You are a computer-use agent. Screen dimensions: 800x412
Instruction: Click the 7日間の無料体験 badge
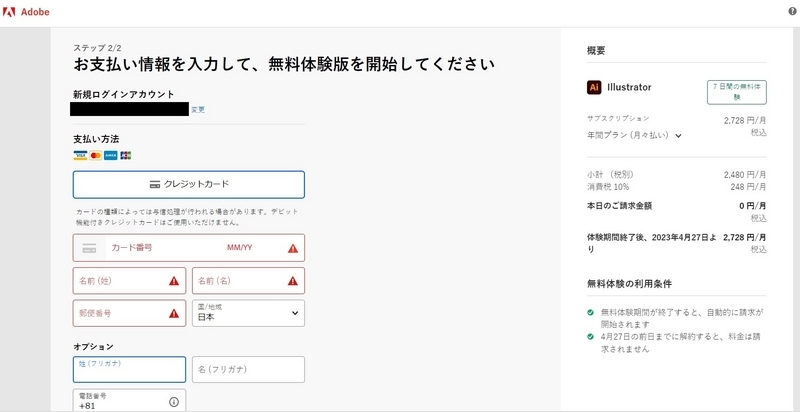[737, 92]
